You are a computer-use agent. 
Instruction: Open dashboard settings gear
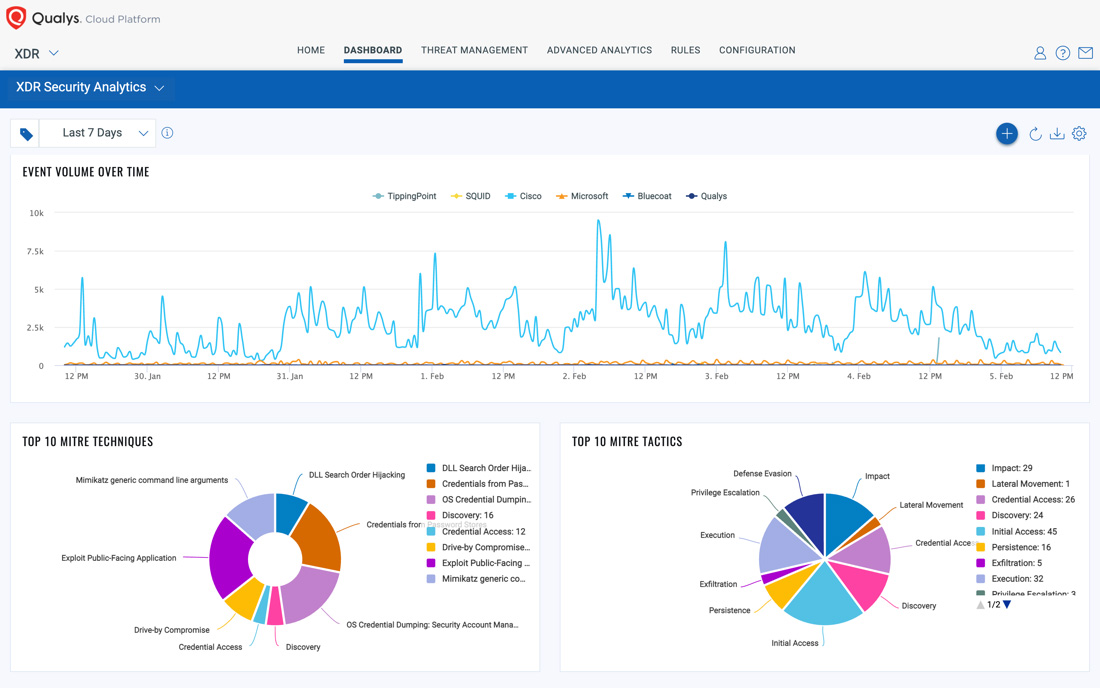(1079, 134)
